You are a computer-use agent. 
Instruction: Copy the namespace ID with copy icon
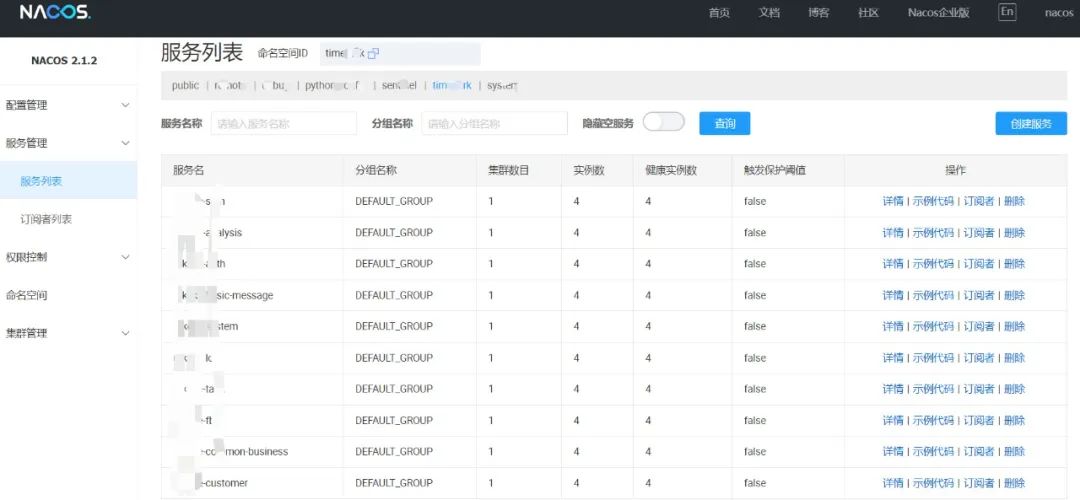[373, 53]
